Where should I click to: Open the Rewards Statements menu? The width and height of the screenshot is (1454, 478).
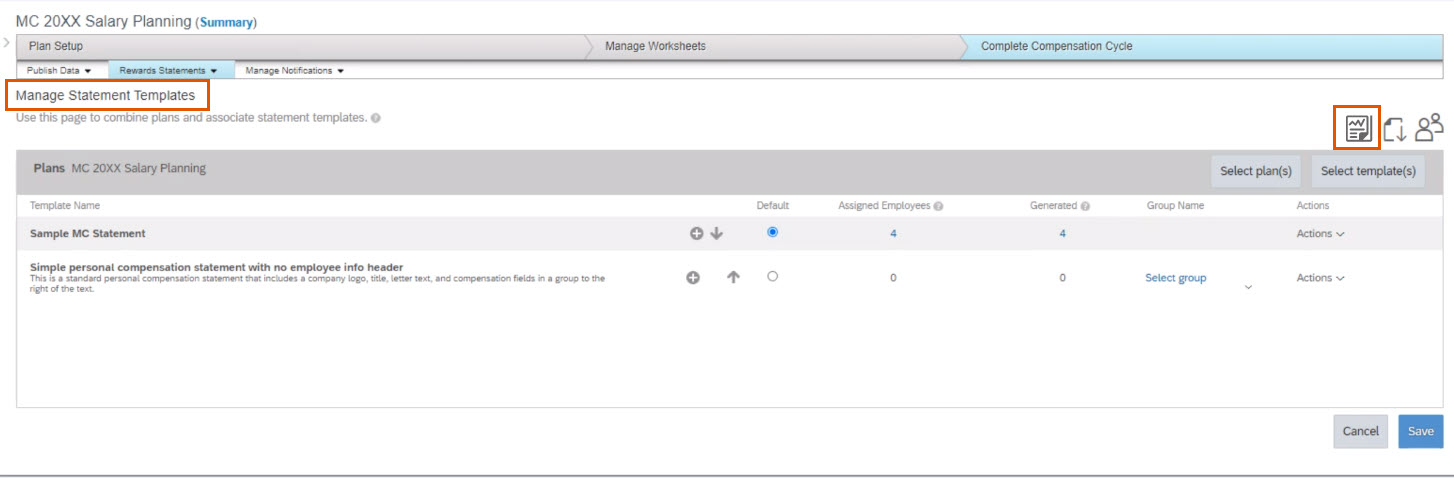168,71
